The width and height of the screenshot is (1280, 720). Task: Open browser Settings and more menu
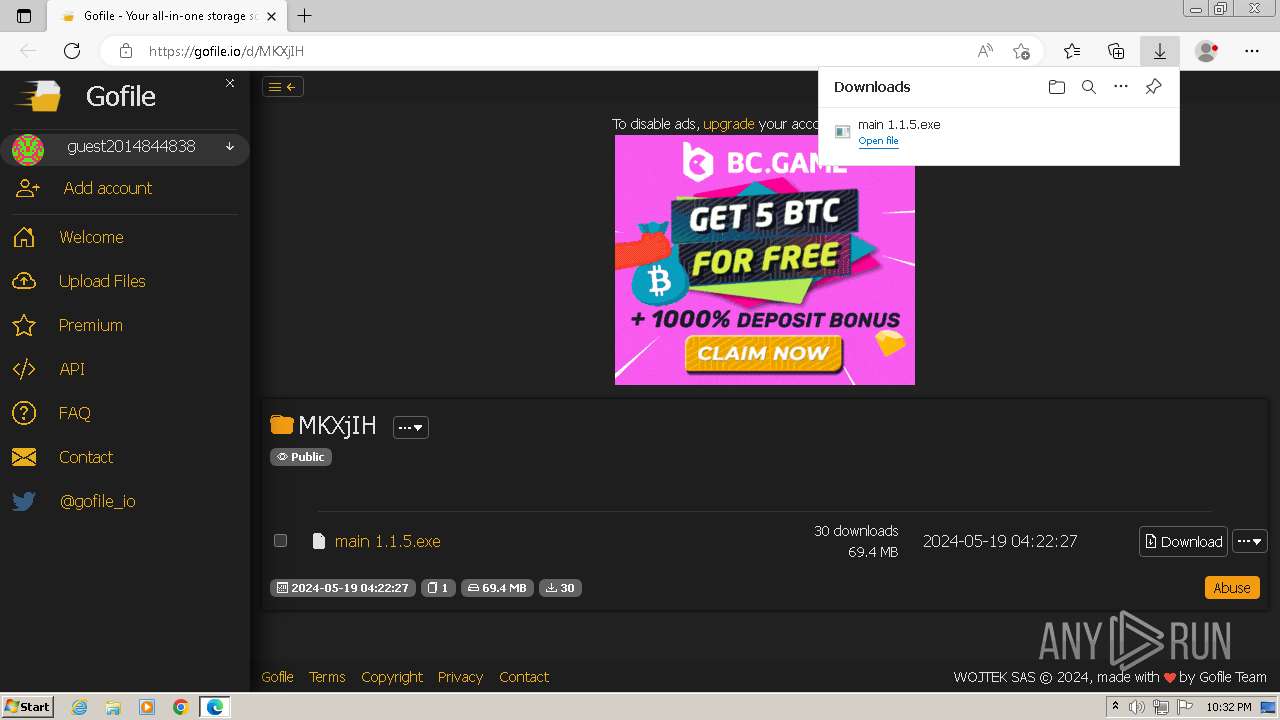coord(1252,51)
